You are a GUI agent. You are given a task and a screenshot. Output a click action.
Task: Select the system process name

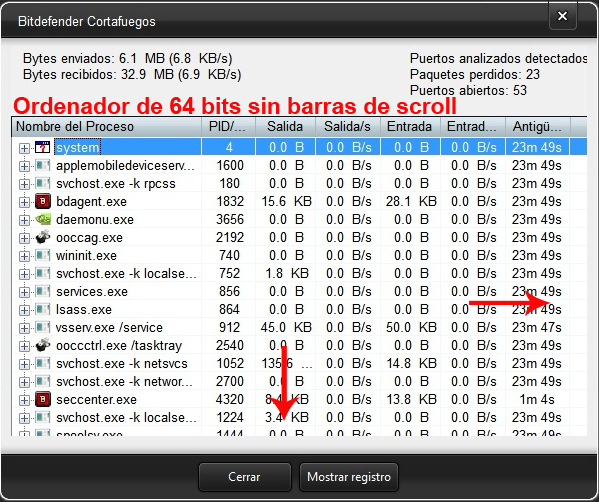[x=78, y=147]
